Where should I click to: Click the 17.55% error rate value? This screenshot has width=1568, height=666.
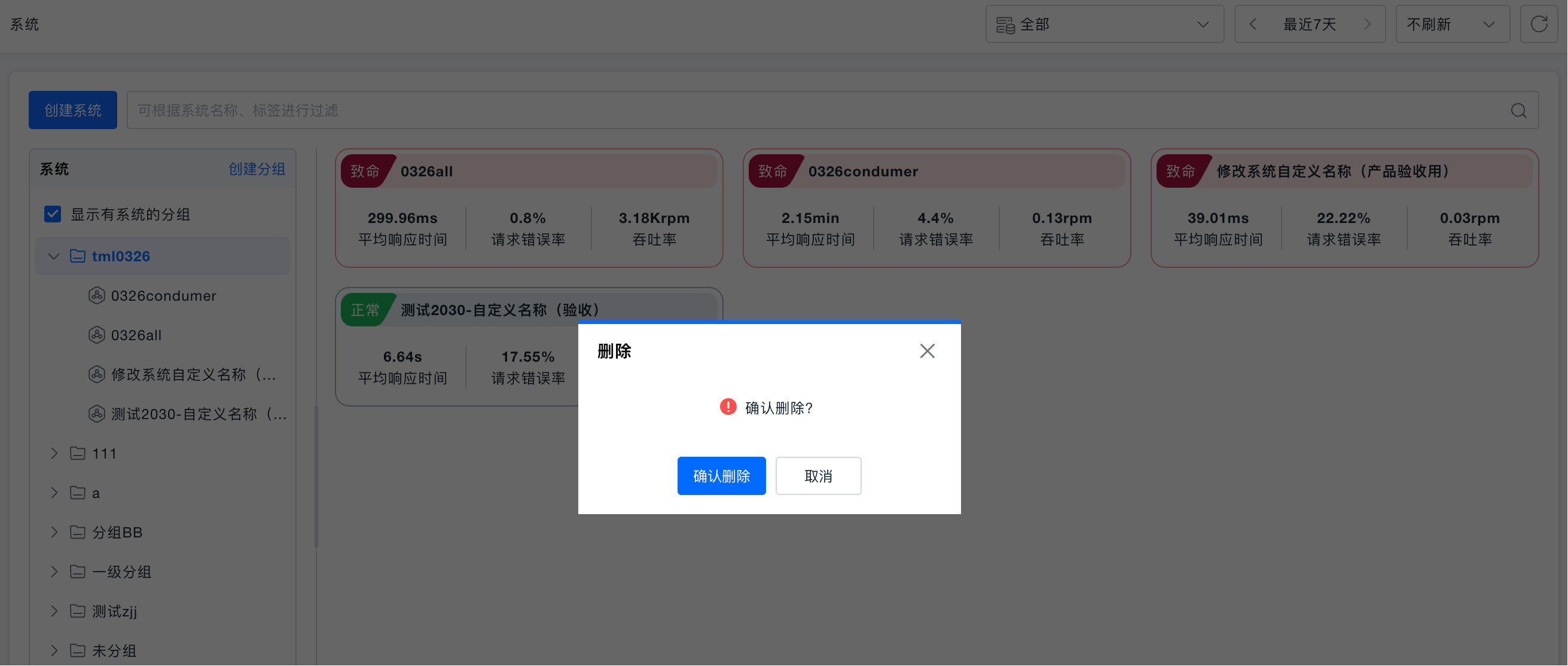point(527,356)
